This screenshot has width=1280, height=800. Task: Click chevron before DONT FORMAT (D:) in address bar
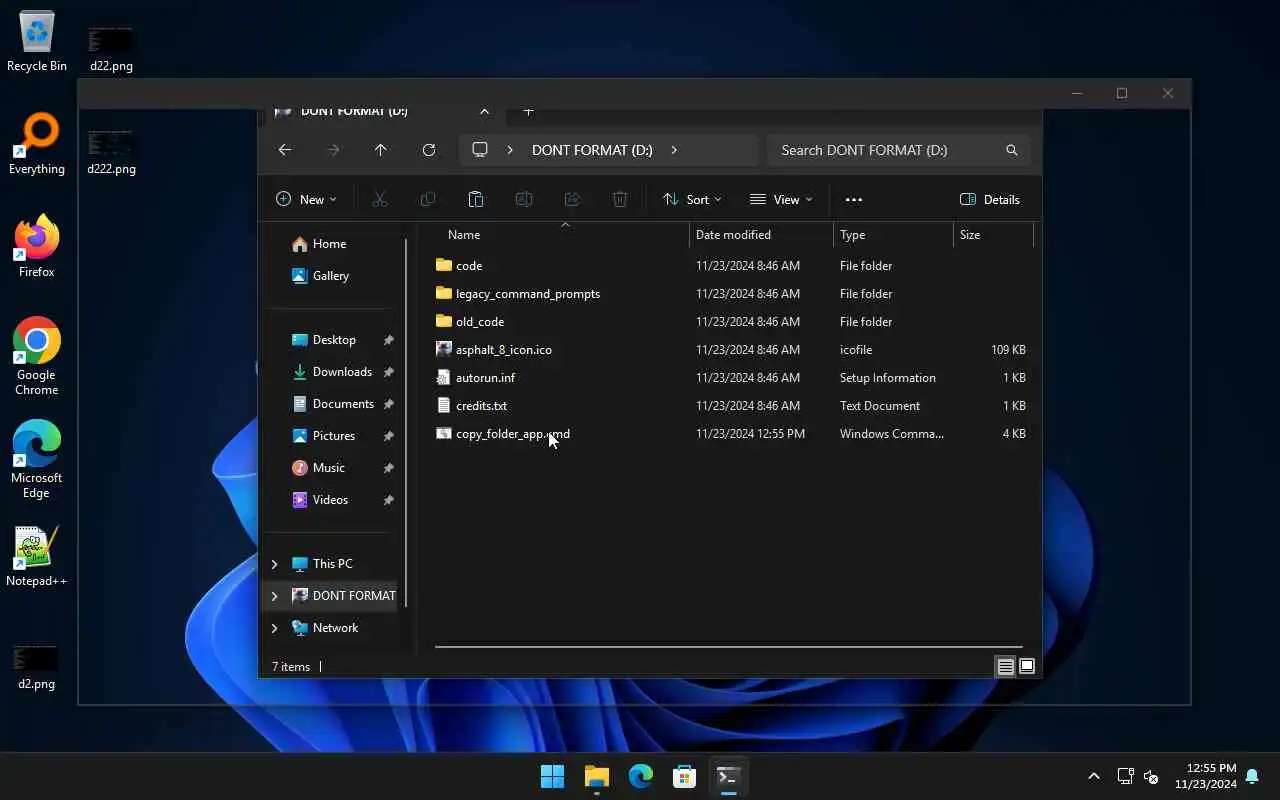coord(510,150)
